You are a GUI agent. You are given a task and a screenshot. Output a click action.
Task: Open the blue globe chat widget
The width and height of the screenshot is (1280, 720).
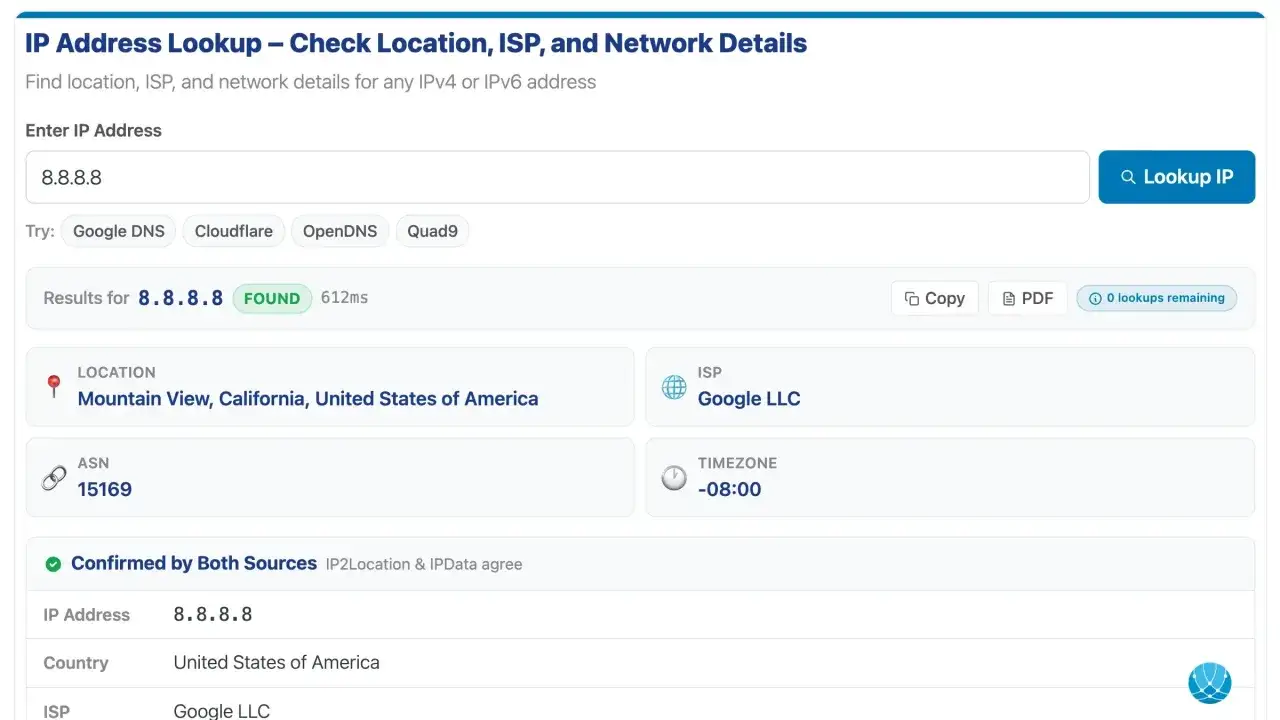(x=1209, y=683)
